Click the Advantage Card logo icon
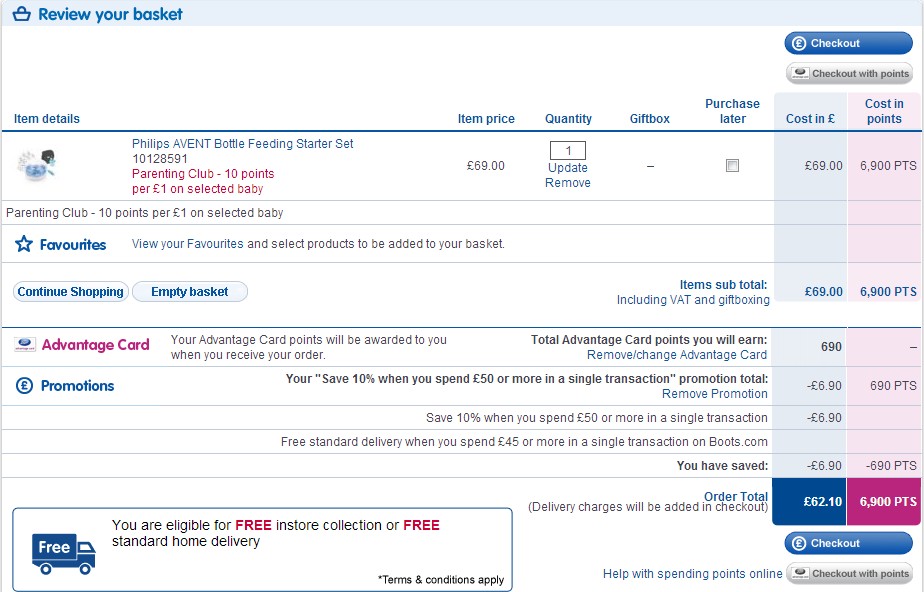This screenshot has height=592, width=924. click(25, 345)
